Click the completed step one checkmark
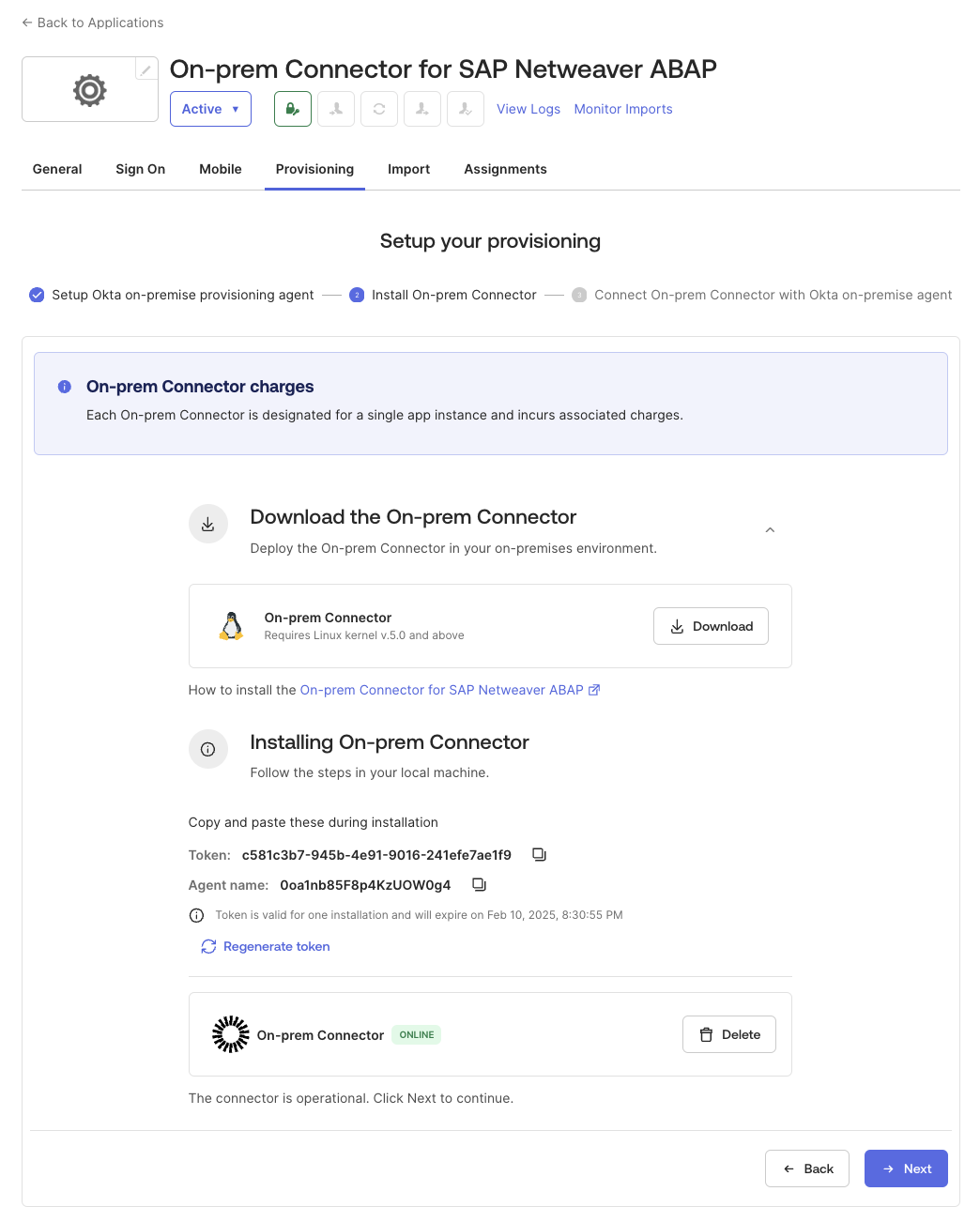980x1222 pixels. (37, 295)
